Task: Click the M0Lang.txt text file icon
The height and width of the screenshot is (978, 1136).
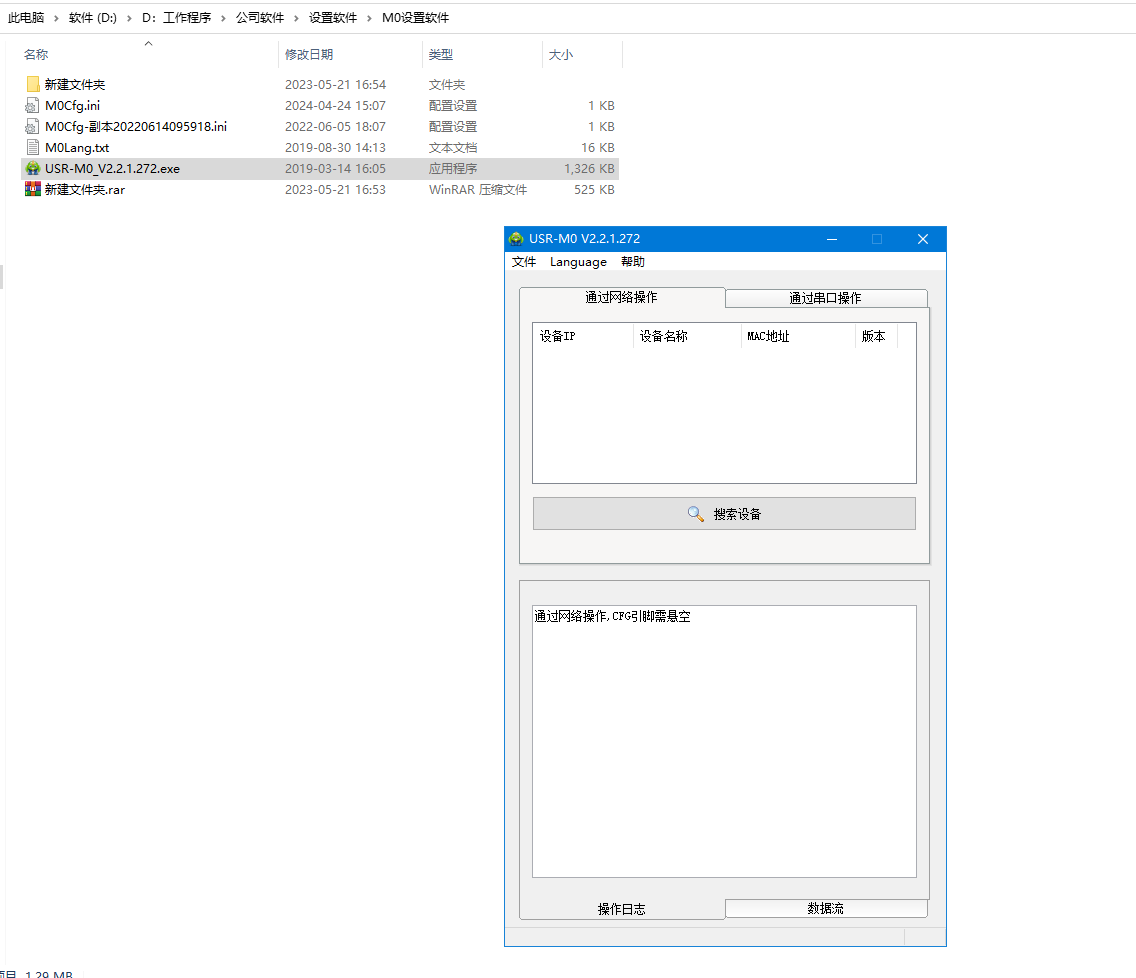Action: click(33, 148)
